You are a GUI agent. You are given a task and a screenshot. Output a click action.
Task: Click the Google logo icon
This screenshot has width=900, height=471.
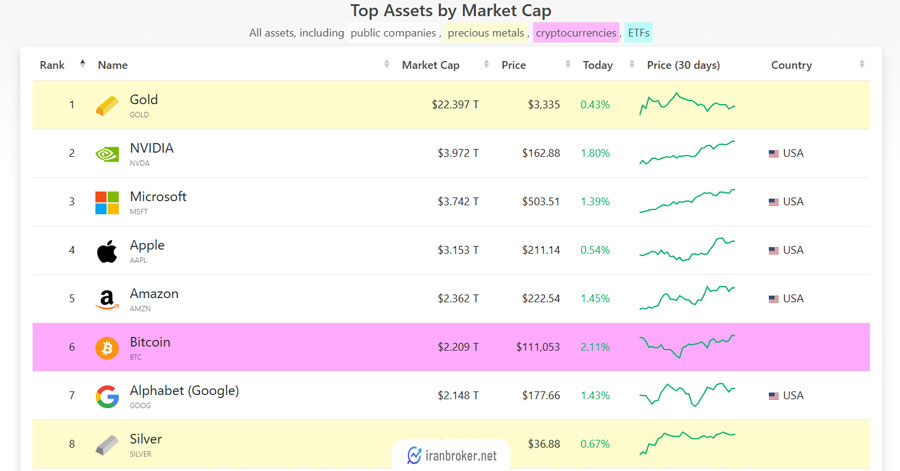point(107,396)
